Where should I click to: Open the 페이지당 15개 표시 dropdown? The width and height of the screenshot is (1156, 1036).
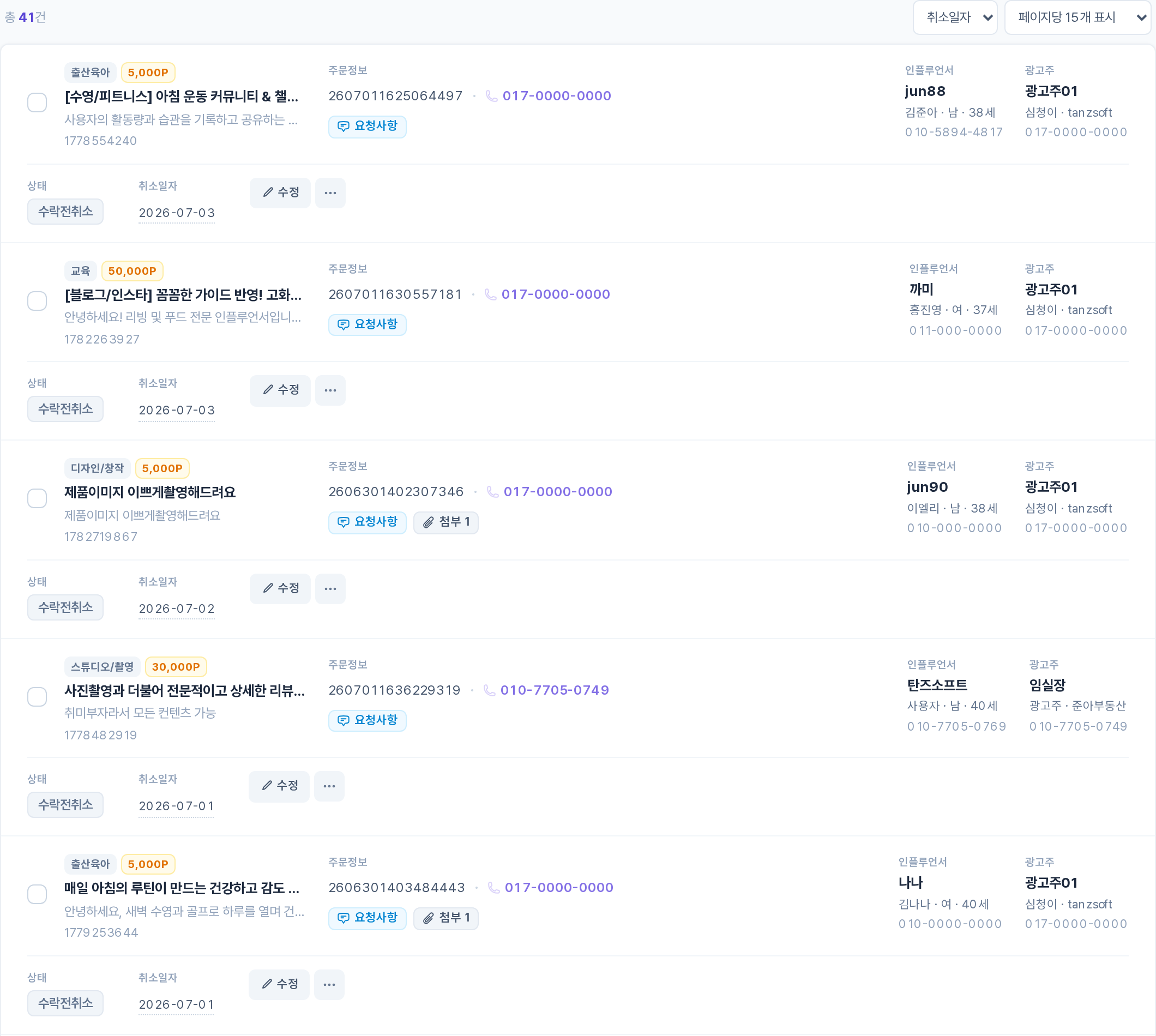(x=1077, y=17)
